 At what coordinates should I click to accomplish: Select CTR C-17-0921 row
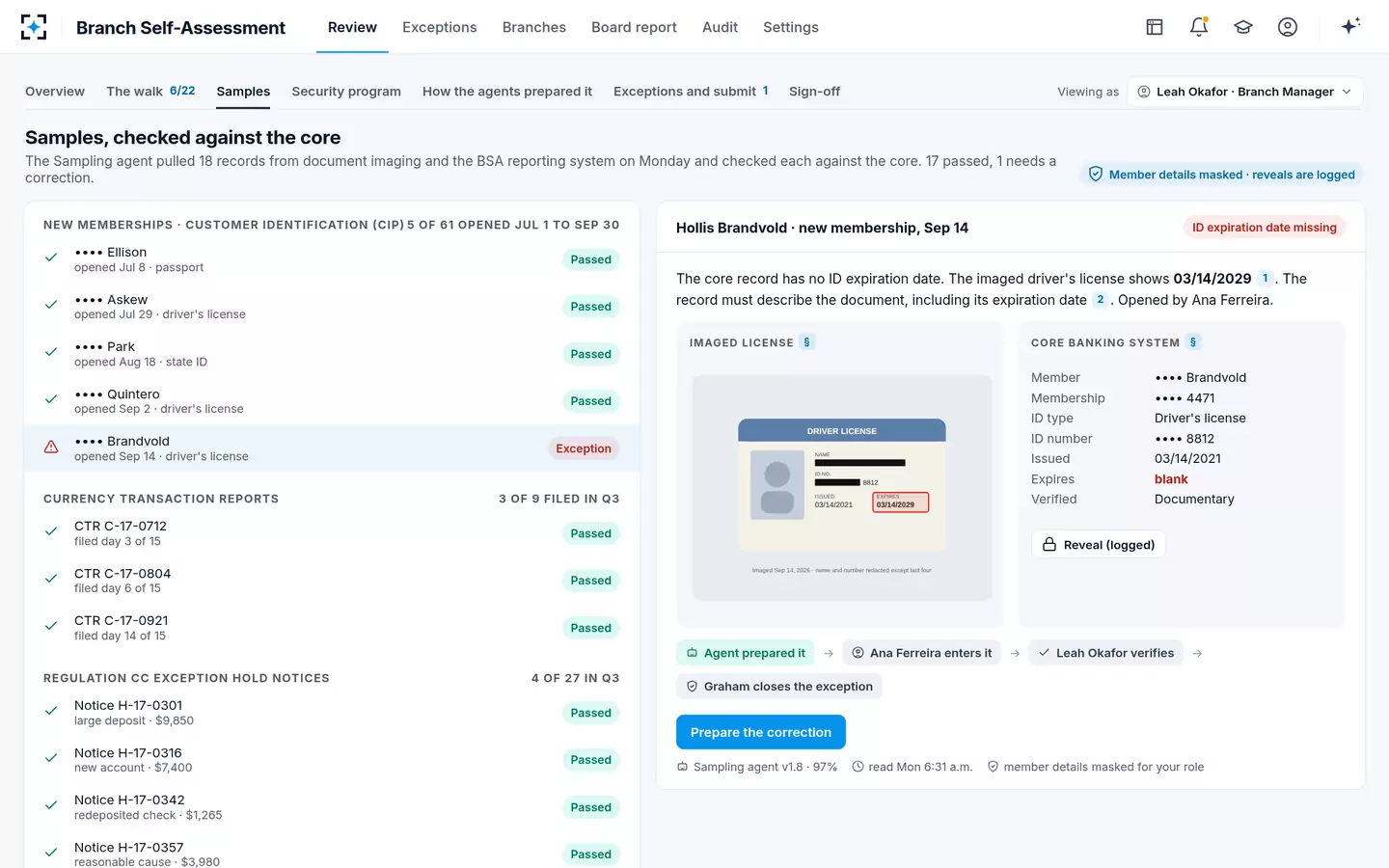coord(332,628)
